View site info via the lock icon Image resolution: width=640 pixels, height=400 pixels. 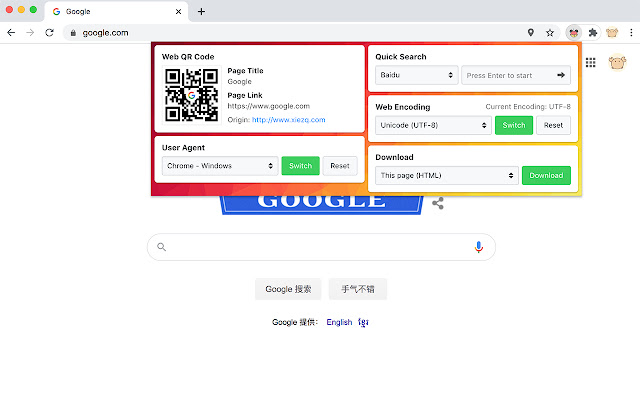coord(73,33)
